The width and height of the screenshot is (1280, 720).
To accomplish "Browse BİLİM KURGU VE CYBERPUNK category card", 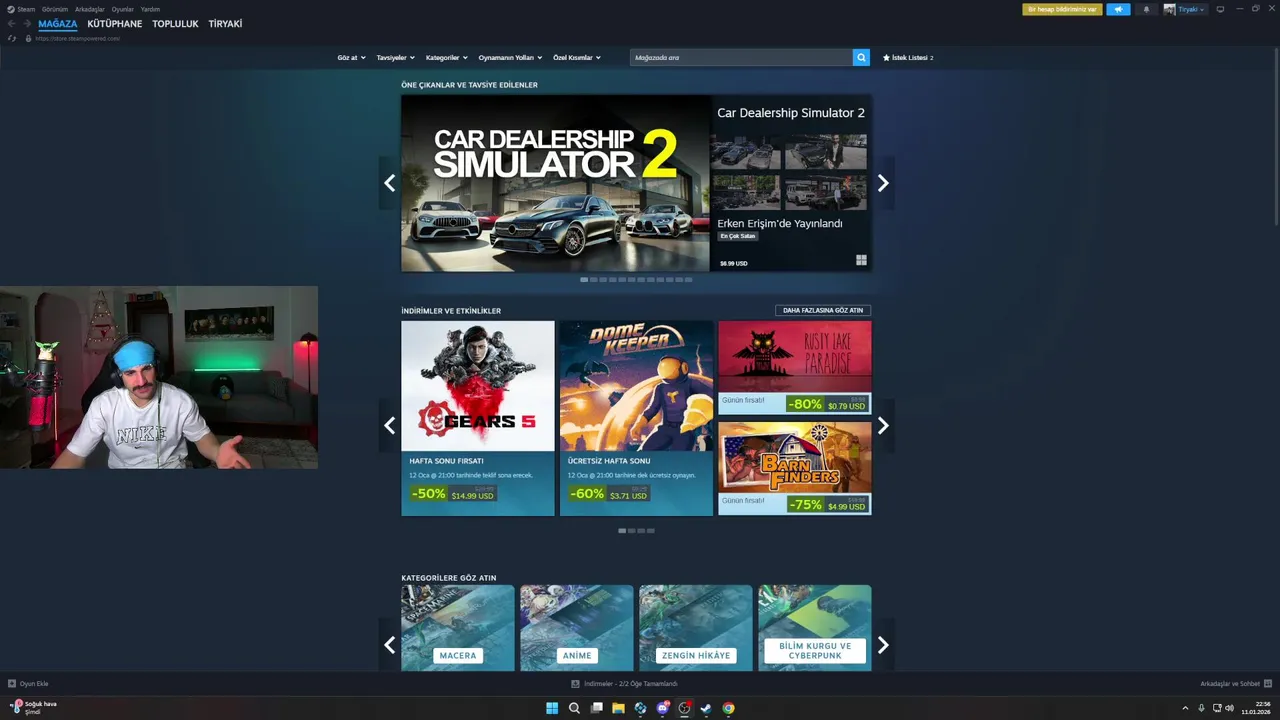I will tap(815, 628).
